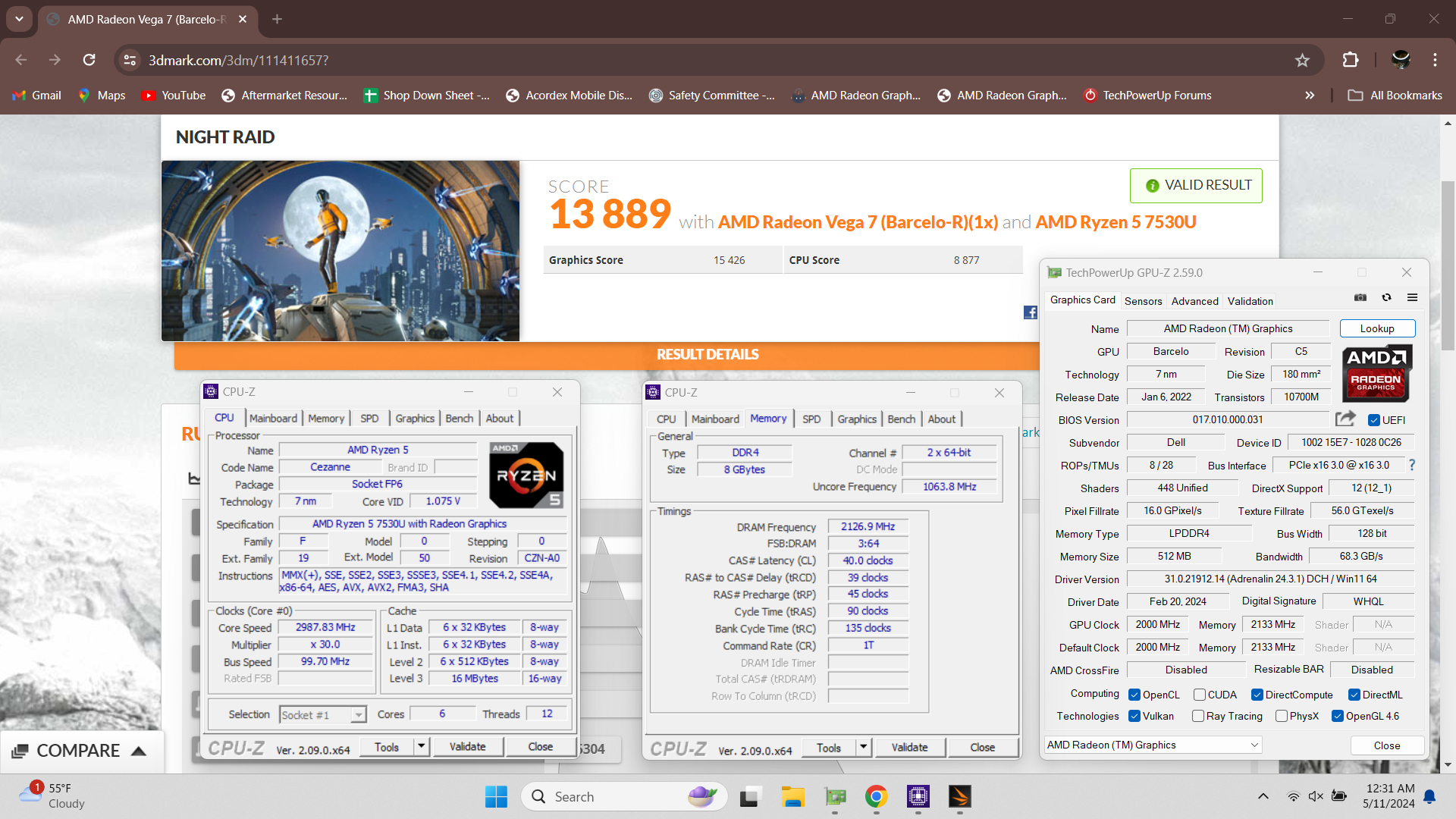Click Lookup button in GPU-Z
Viewport: 1456px width, 819px height.
[1377, 328]
